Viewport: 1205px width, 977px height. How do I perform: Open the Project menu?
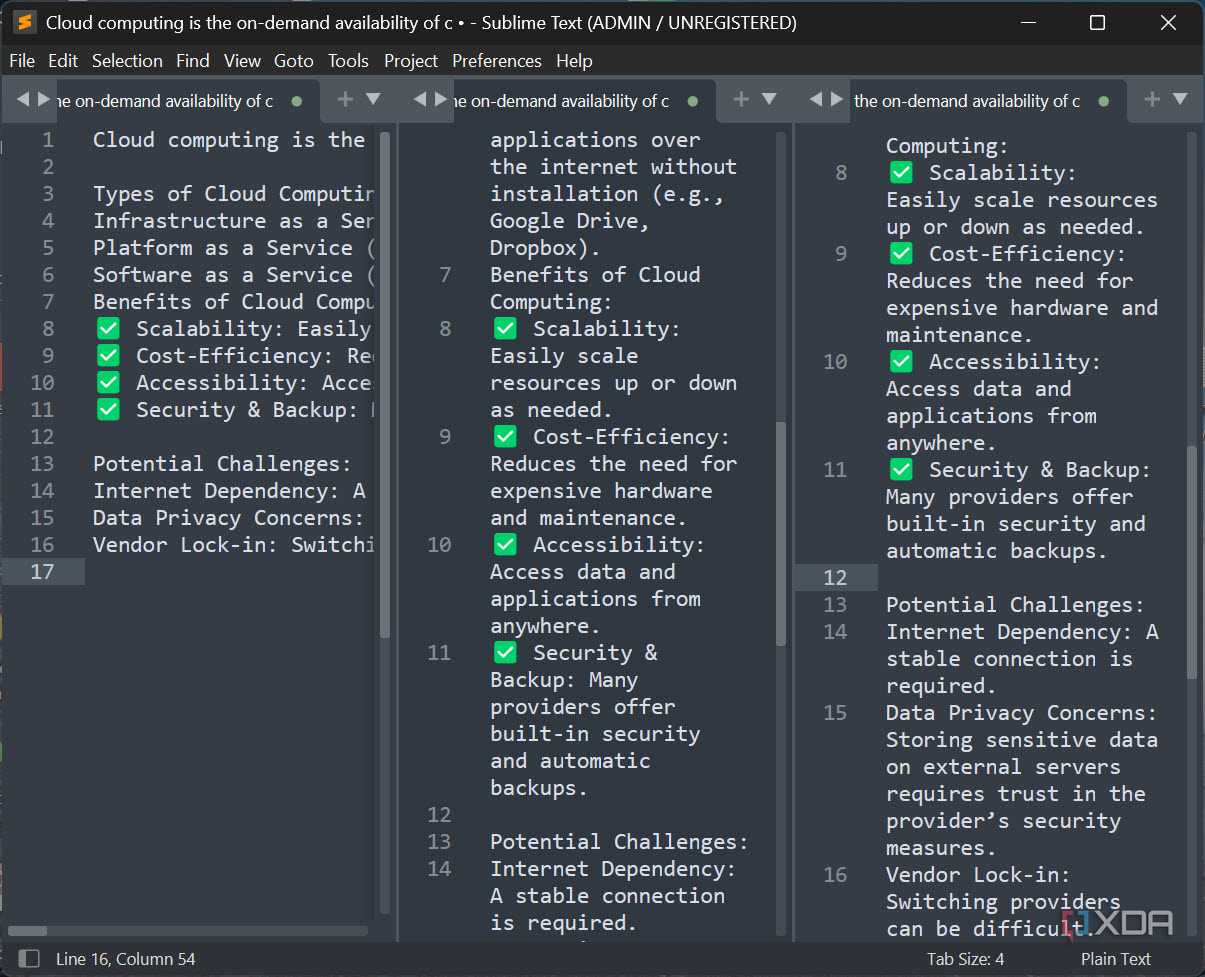coord(411,61)
